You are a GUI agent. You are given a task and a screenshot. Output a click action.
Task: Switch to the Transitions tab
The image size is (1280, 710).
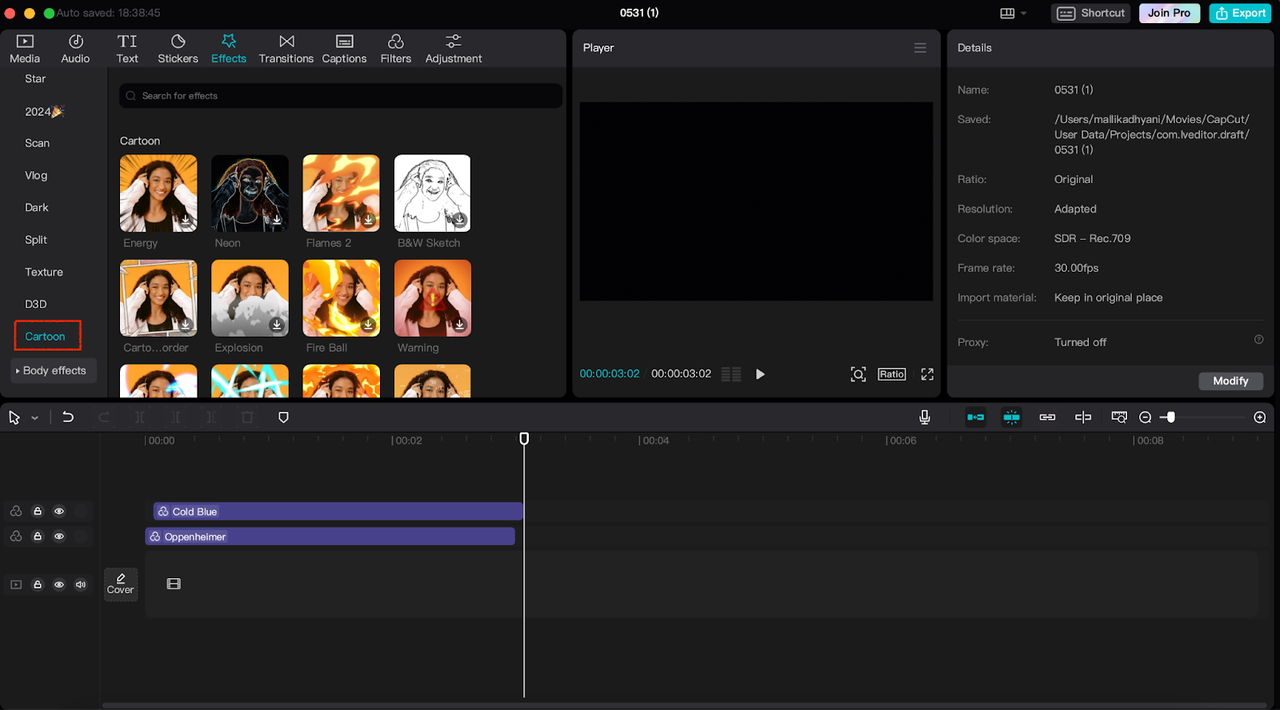(x=286, y=48)
